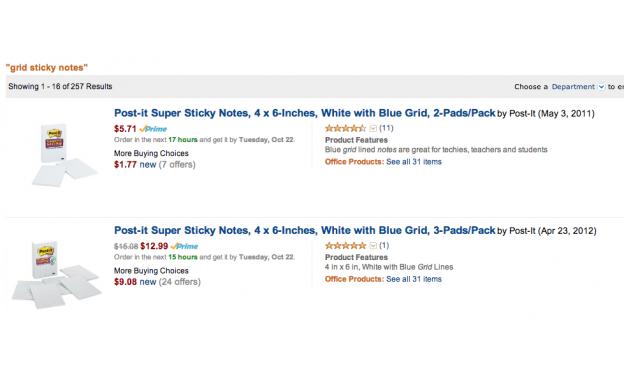Screen dimensions: 624x390
Task: Expand rating dropdown arrow beside (1) review
Action: 373,246
